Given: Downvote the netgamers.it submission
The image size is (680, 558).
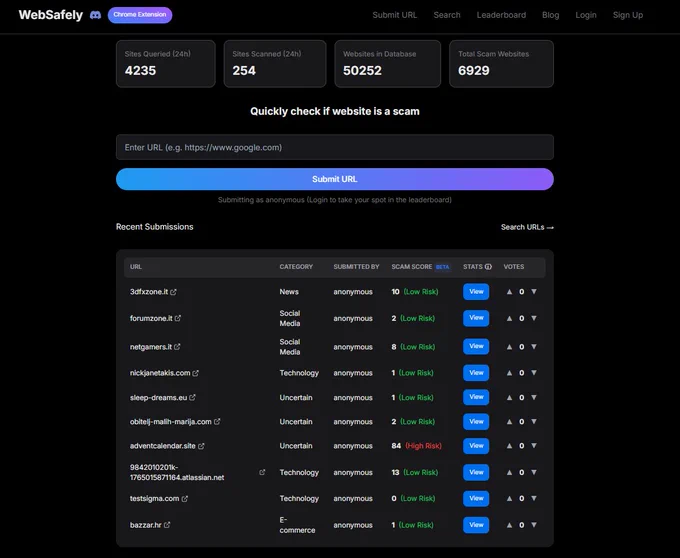Looking at the screenshot, I should pos(534,347).
